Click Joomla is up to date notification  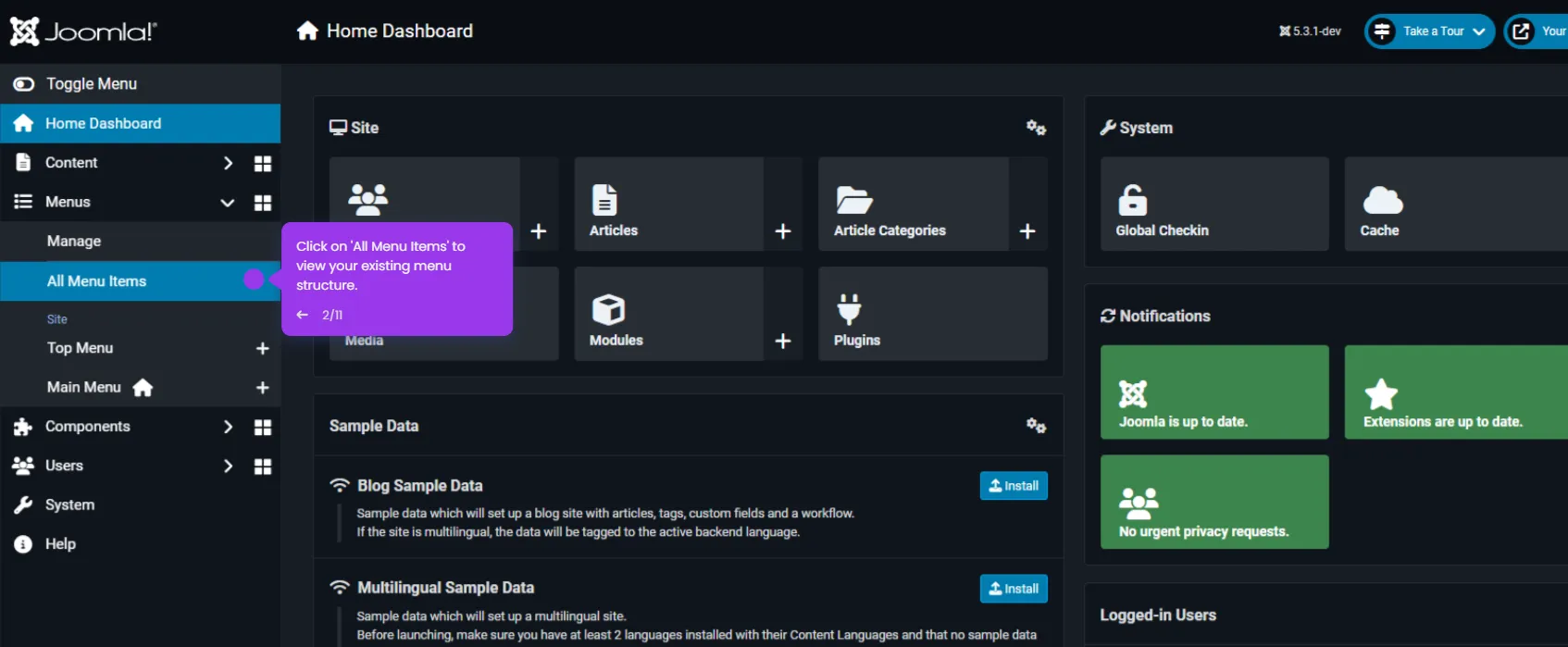pos(1214,392)
